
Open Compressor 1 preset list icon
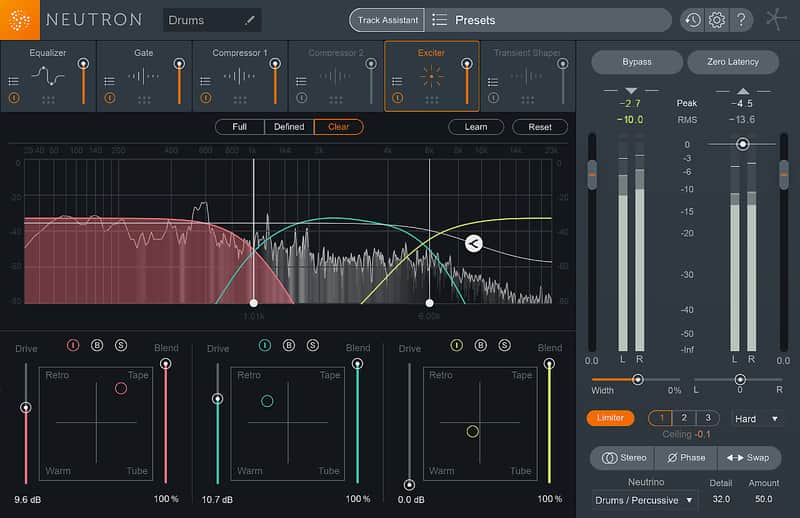tap(205, 81)
